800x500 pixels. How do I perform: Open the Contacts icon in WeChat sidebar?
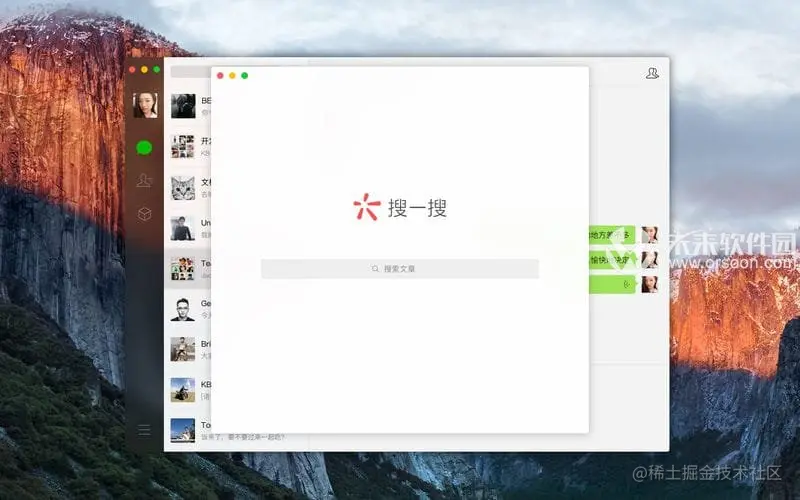click(x=144, y=180)
